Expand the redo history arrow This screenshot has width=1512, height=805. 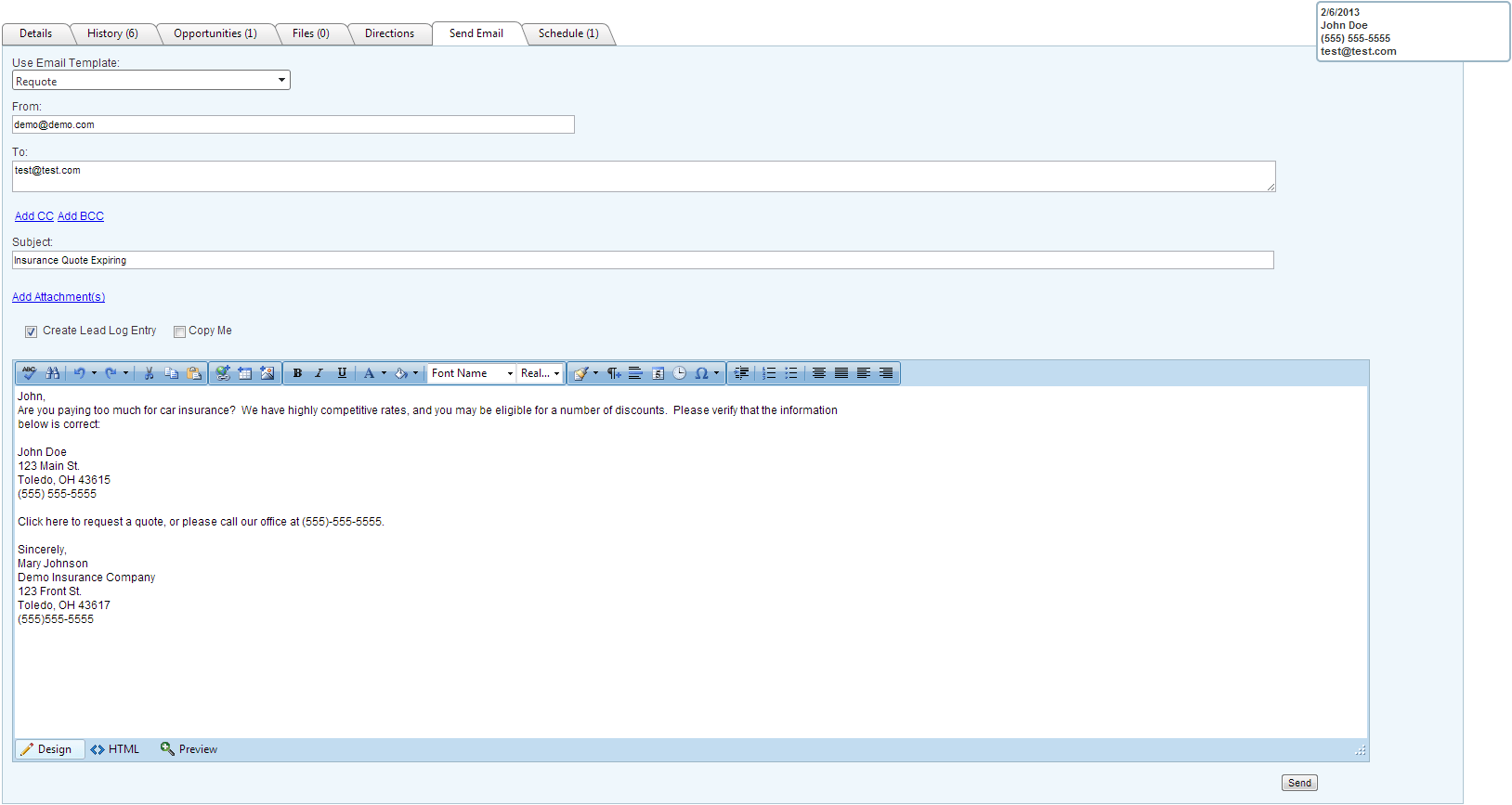pyautogui.click(x=125, y=373)
